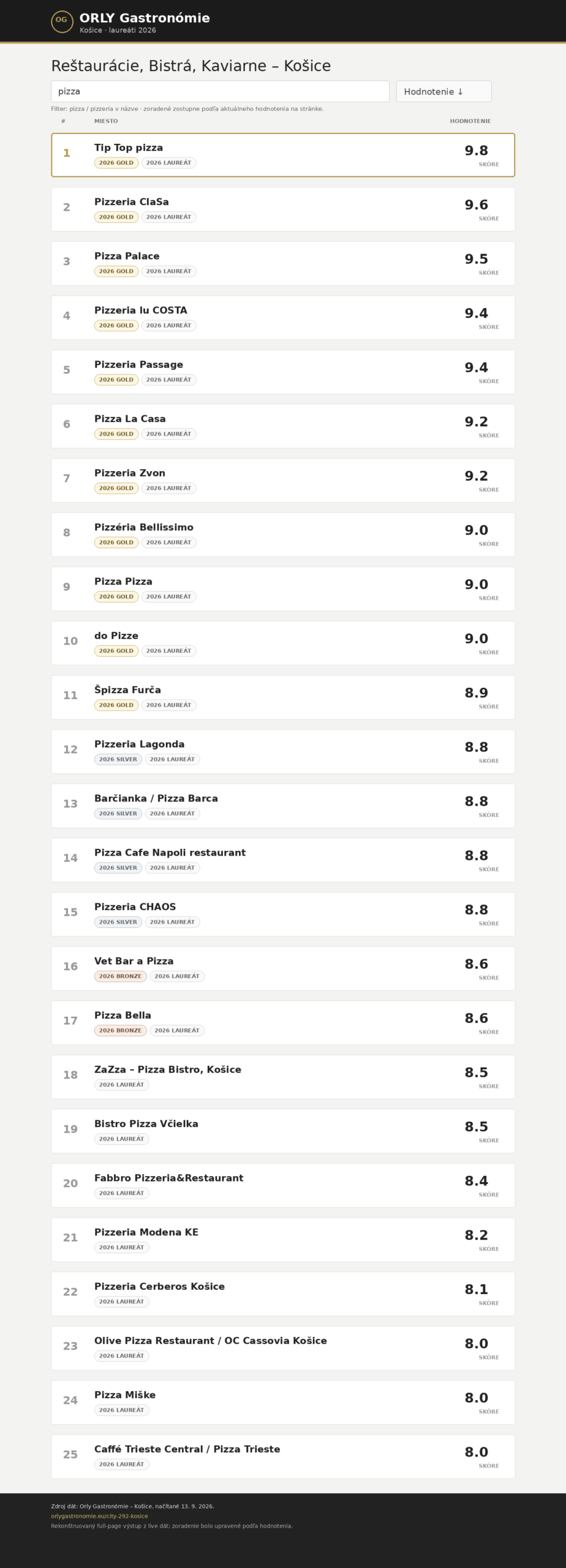The width and height of the screenshot is (566, 1568).
Task: Click the 2026 BRONZE badge on Pizza Bella
Action: [x=121, y=1030]
